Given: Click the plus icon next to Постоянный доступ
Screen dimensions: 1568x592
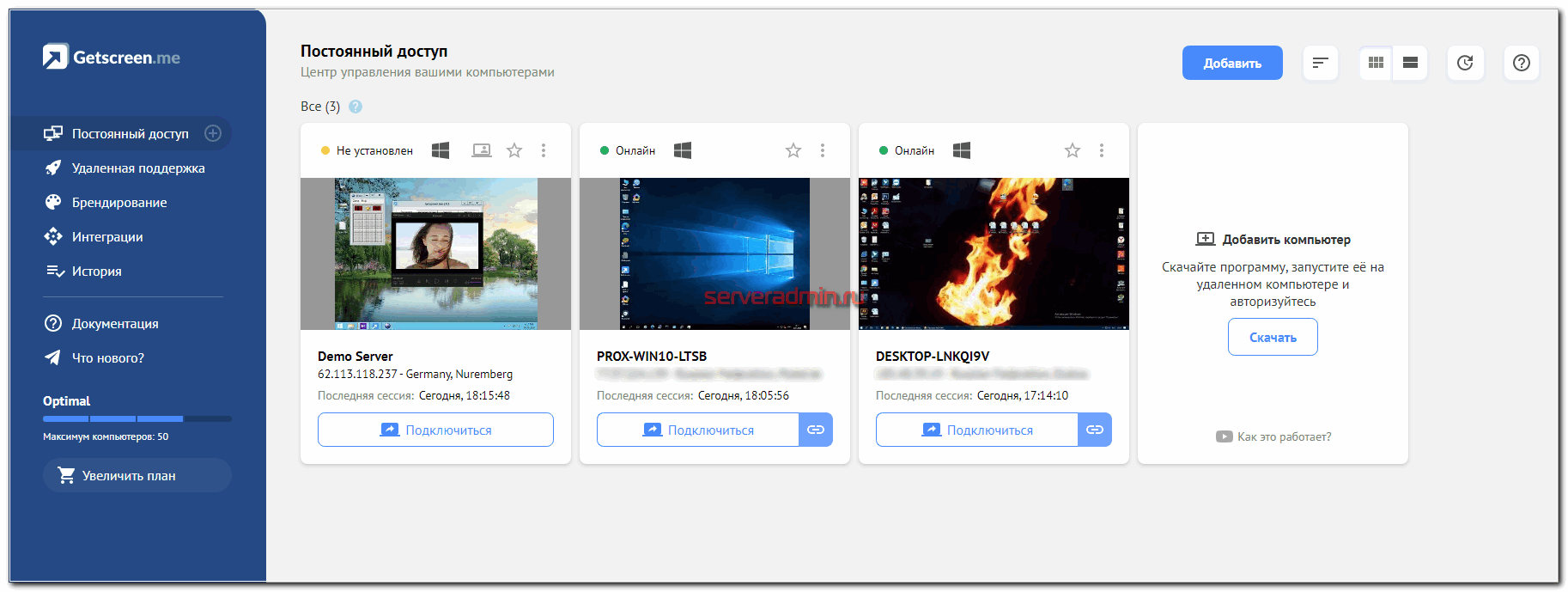Looking at the screenshot, I should point(213,133).
